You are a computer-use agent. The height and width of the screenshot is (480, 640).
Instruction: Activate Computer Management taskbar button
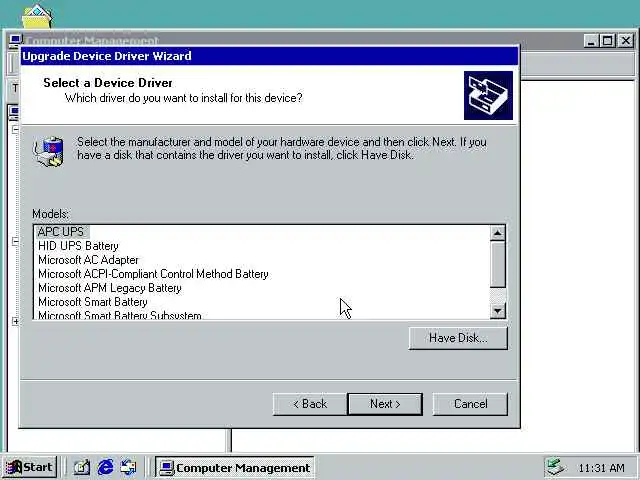point(235,468)
